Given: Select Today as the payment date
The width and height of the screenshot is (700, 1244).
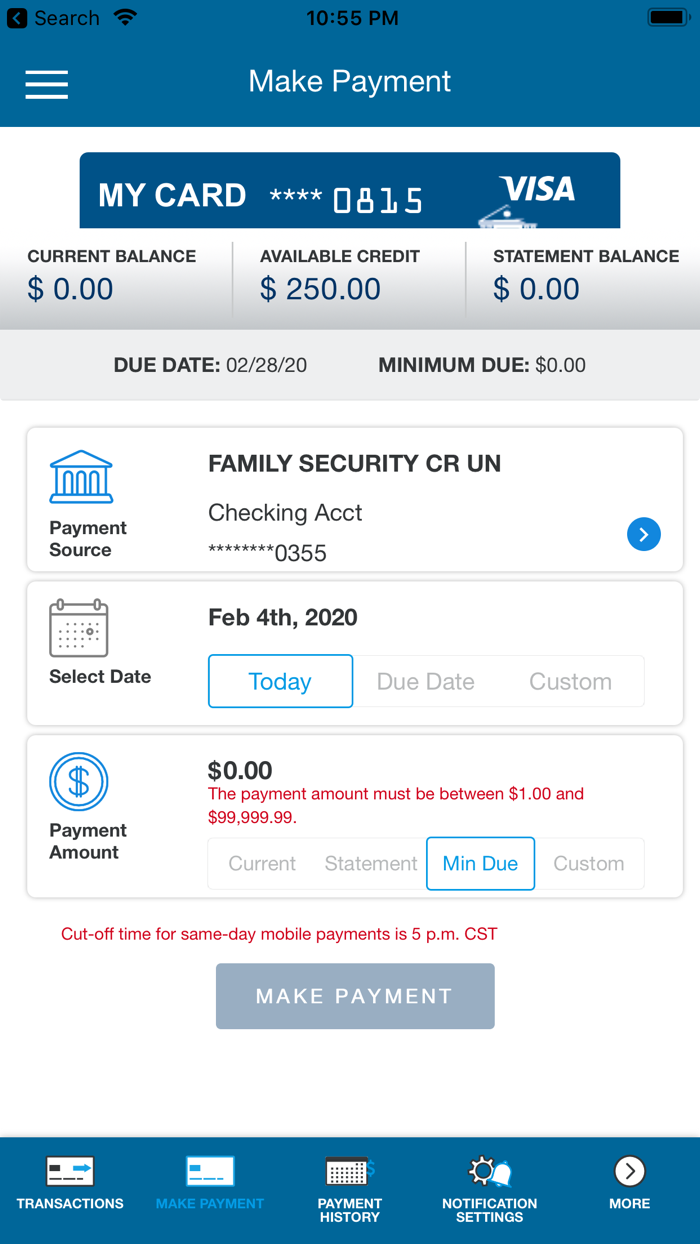Looking at the screenshot, I should [x=280, y=681].
